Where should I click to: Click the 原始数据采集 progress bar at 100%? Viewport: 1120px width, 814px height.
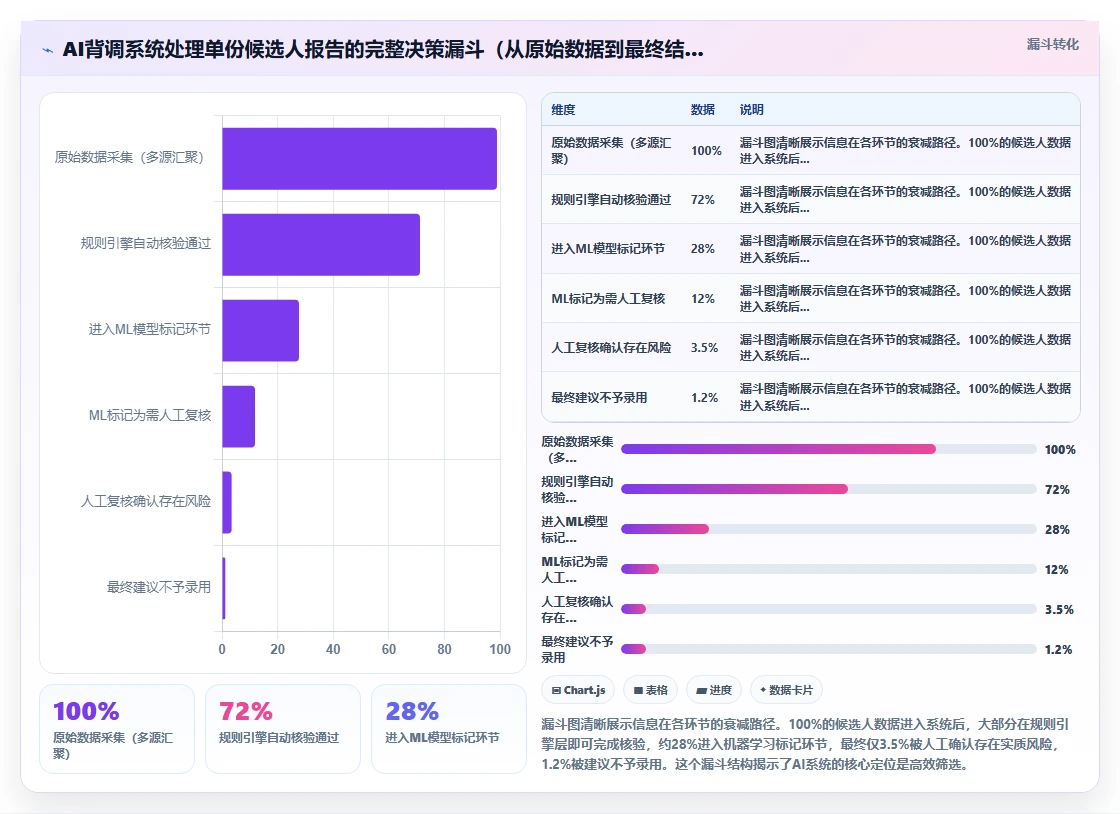829,449
